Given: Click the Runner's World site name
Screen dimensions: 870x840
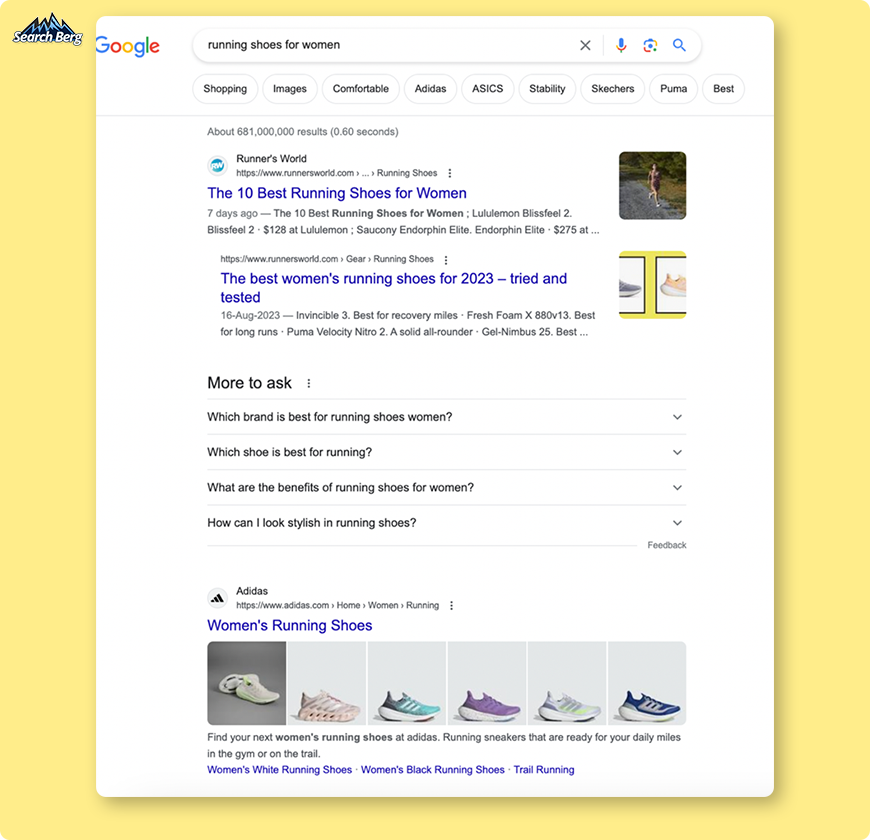Looking at the screenshot, I should (271, 159).
